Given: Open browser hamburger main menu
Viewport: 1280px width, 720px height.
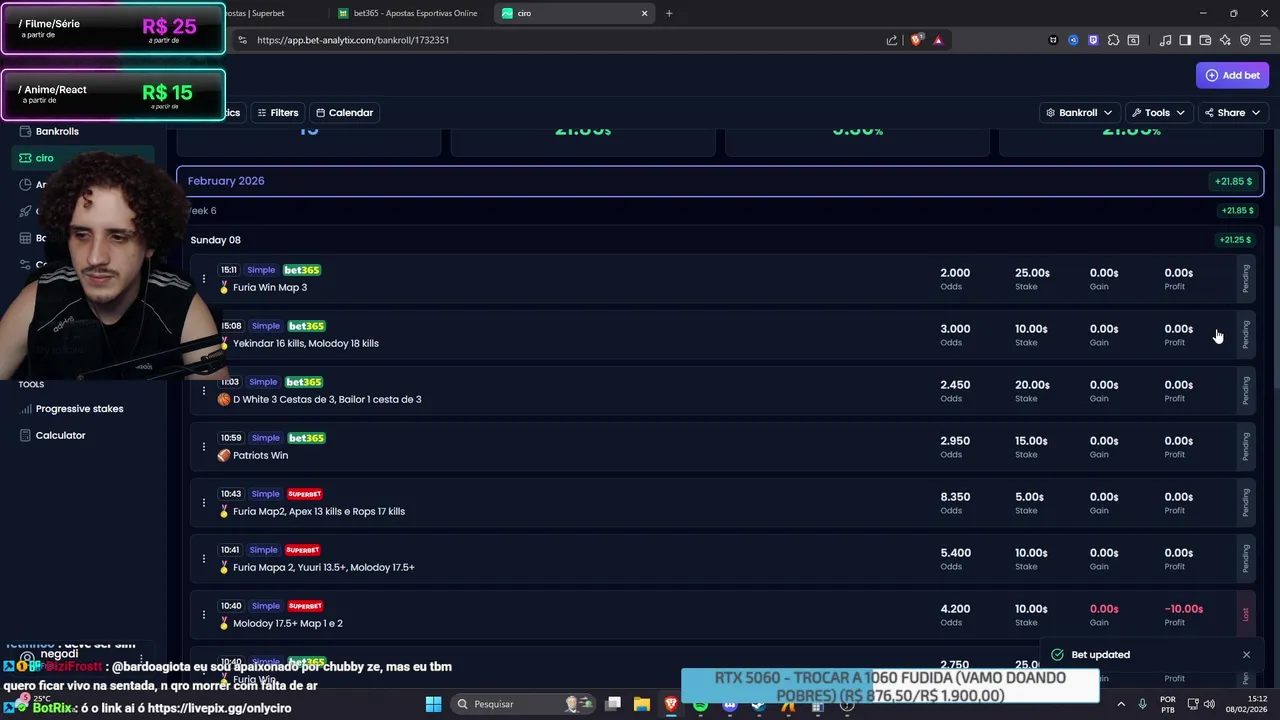Looking at the screenshot, I should (1265, 40).
